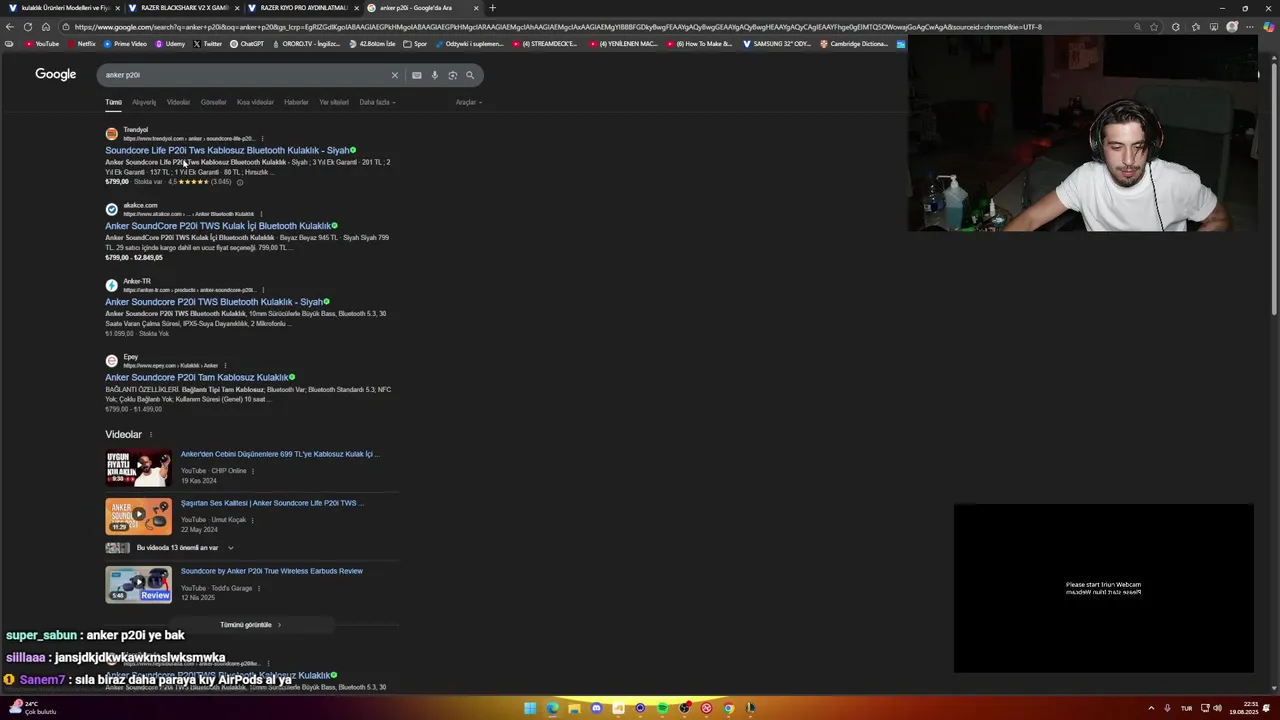Close the 'anker p20i - Google'da Ara' tab
This screenshot has height=720, width=1280.
click(476, 8)
